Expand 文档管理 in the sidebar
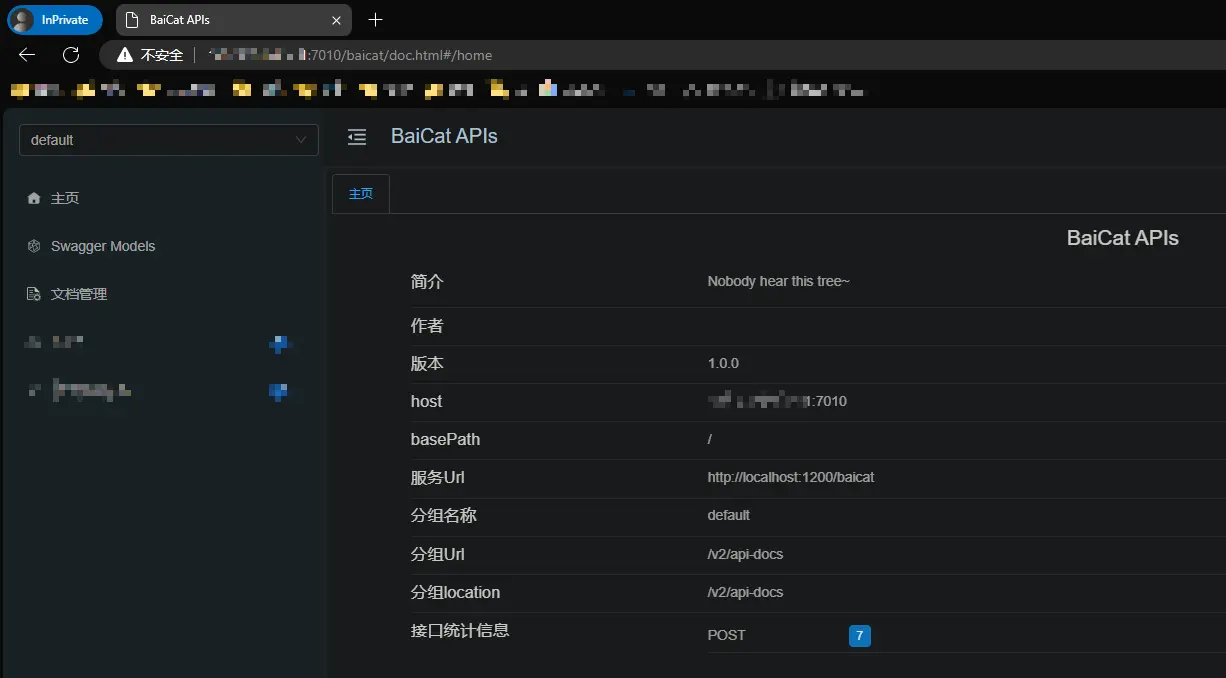Viewport: 1226px width, 678px height. coord(79,294)
